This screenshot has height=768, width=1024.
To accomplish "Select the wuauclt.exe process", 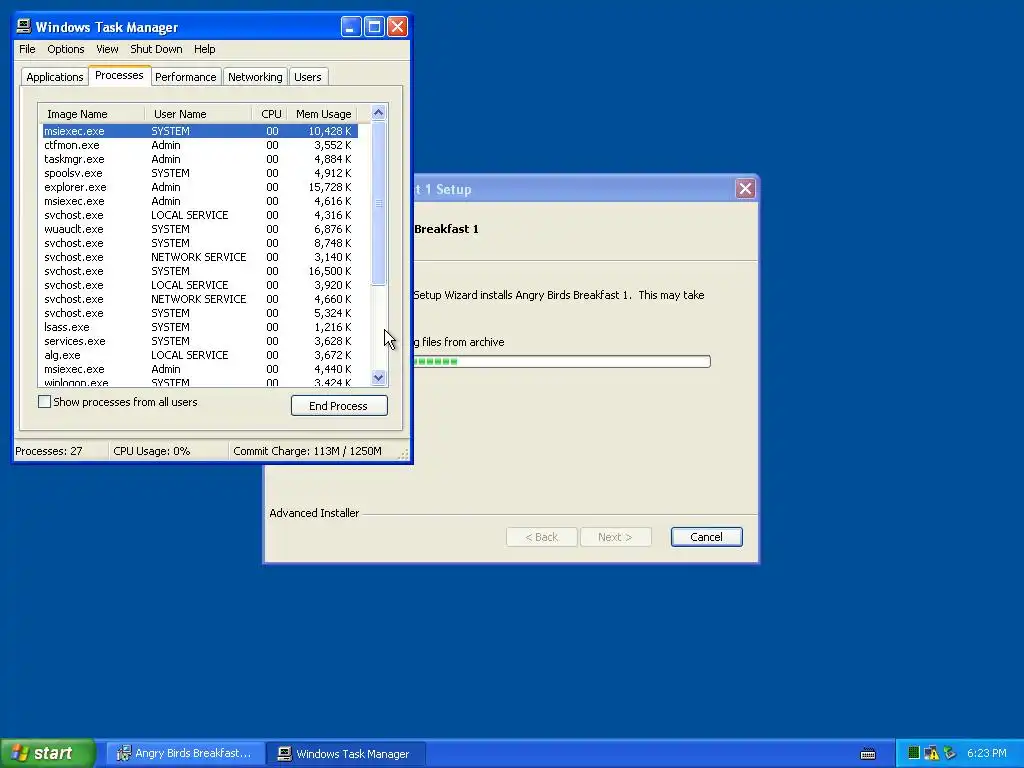I will click(200, 229).
